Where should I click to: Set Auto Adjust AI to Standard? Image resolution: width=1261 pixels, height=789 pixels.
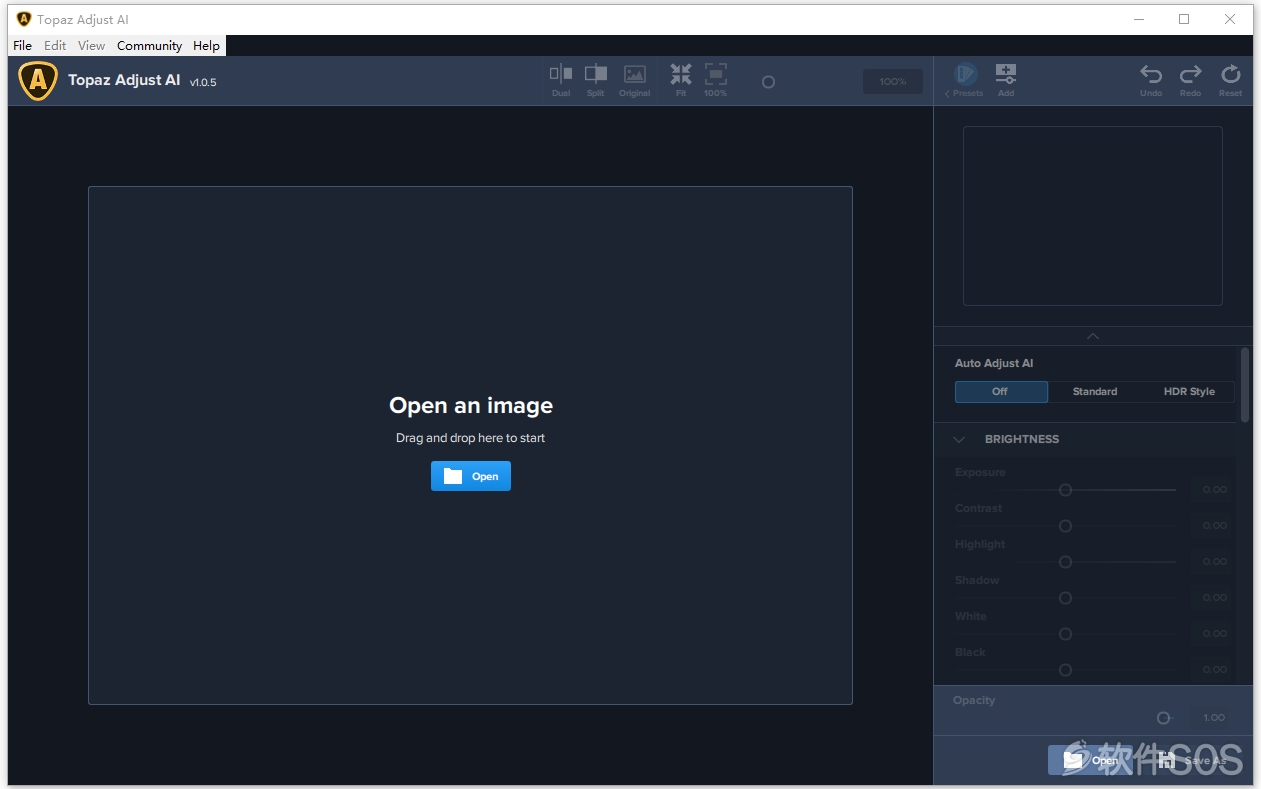click(x=1095, y=392)
